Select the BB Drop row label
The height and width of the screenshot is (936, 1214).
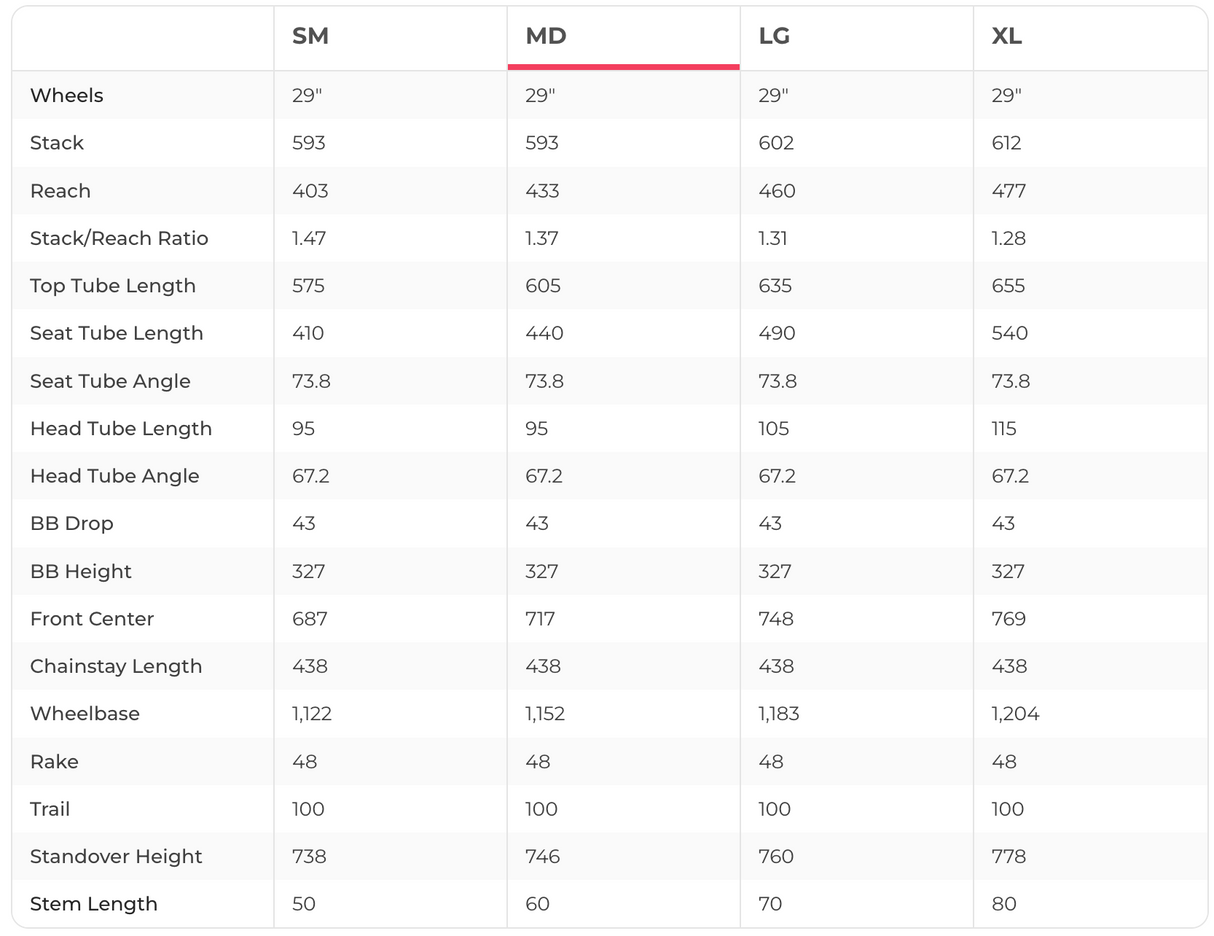click(72, 524)
